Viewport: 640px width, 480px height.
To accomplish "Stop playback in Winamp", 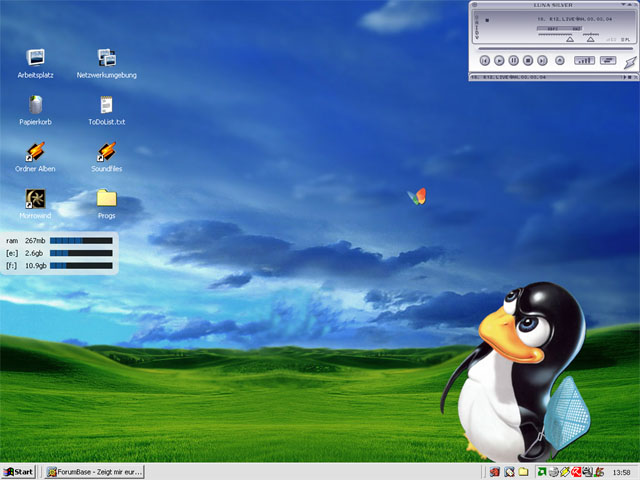I will click(x=528, y=61).
